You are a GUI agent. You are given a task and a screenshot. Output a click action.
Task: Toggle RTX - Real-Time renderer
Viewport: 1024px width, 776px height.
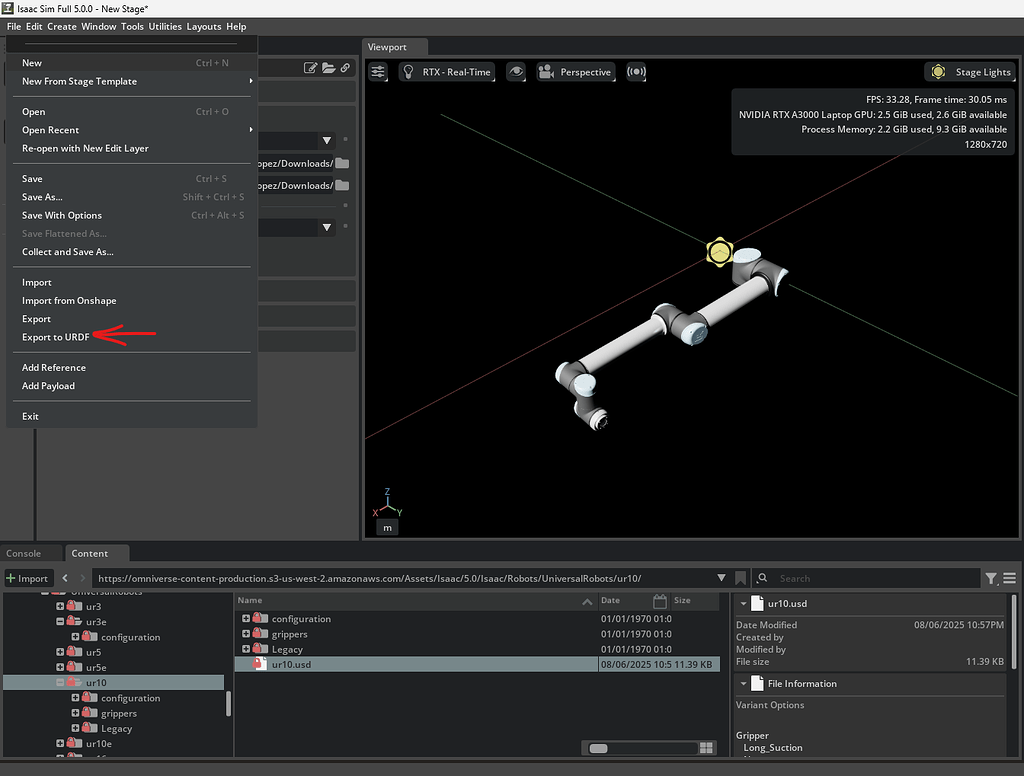(446, 71)
